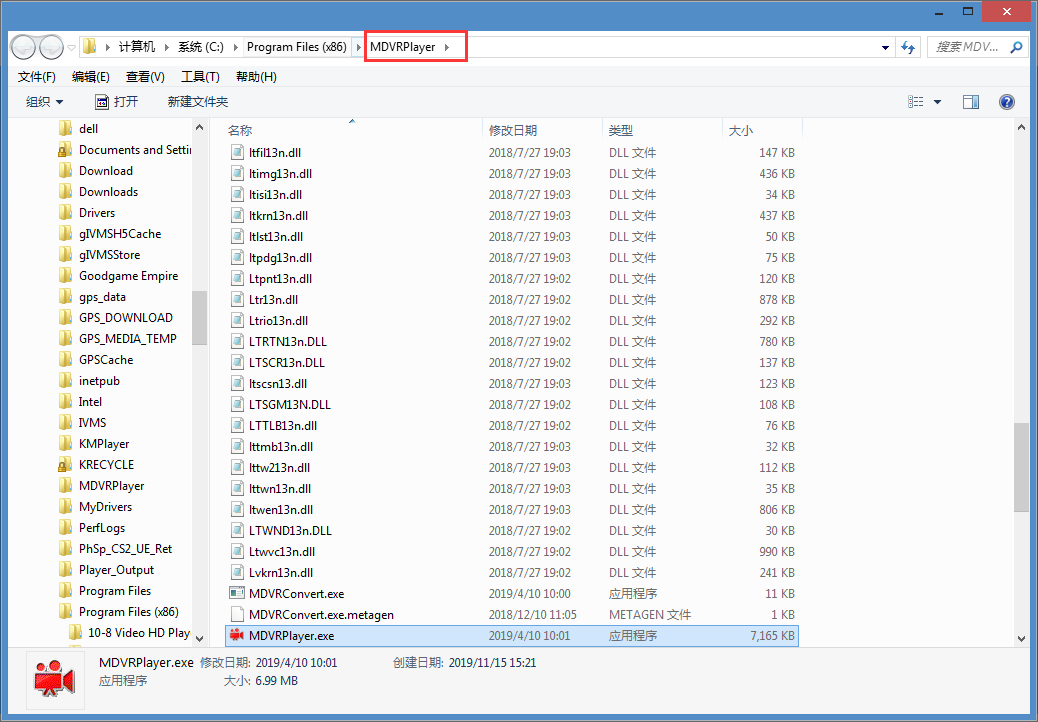Select the IVMS folder icon in tree

pyautogui.click(x=66, y=422)
